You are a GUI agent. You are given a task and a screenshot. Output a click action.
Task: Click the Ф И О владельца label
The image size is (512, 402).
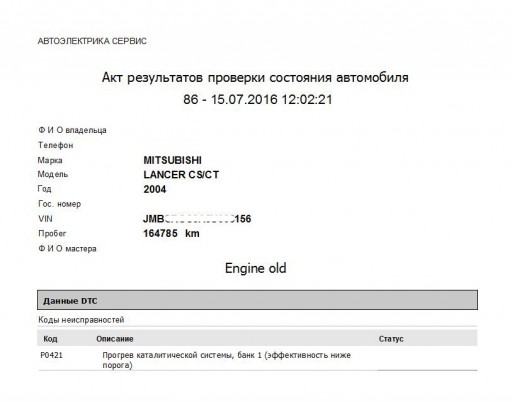pos(72,130)
